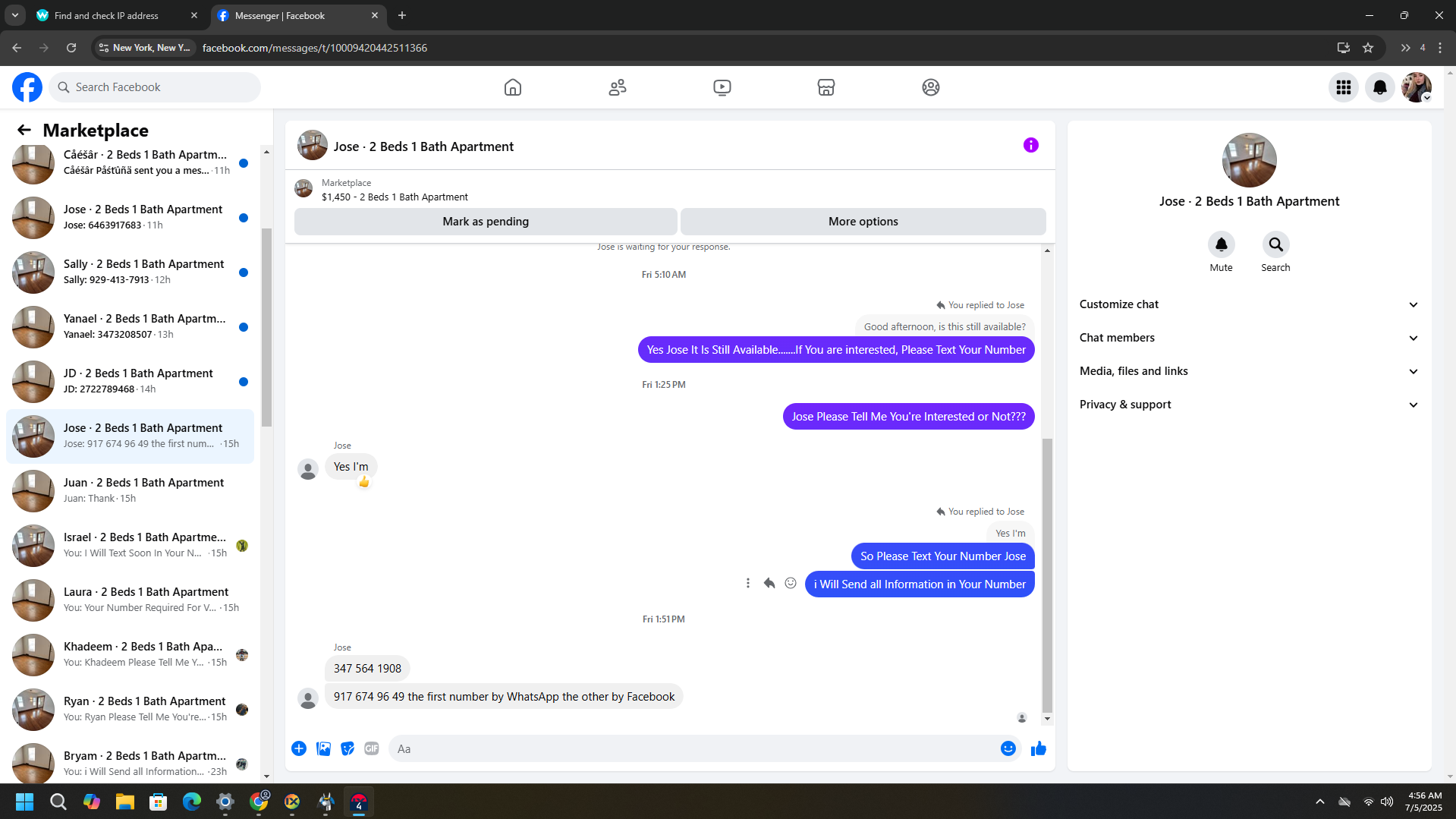
Task: Search within the conversation
Action: (x=1275, y=244)
